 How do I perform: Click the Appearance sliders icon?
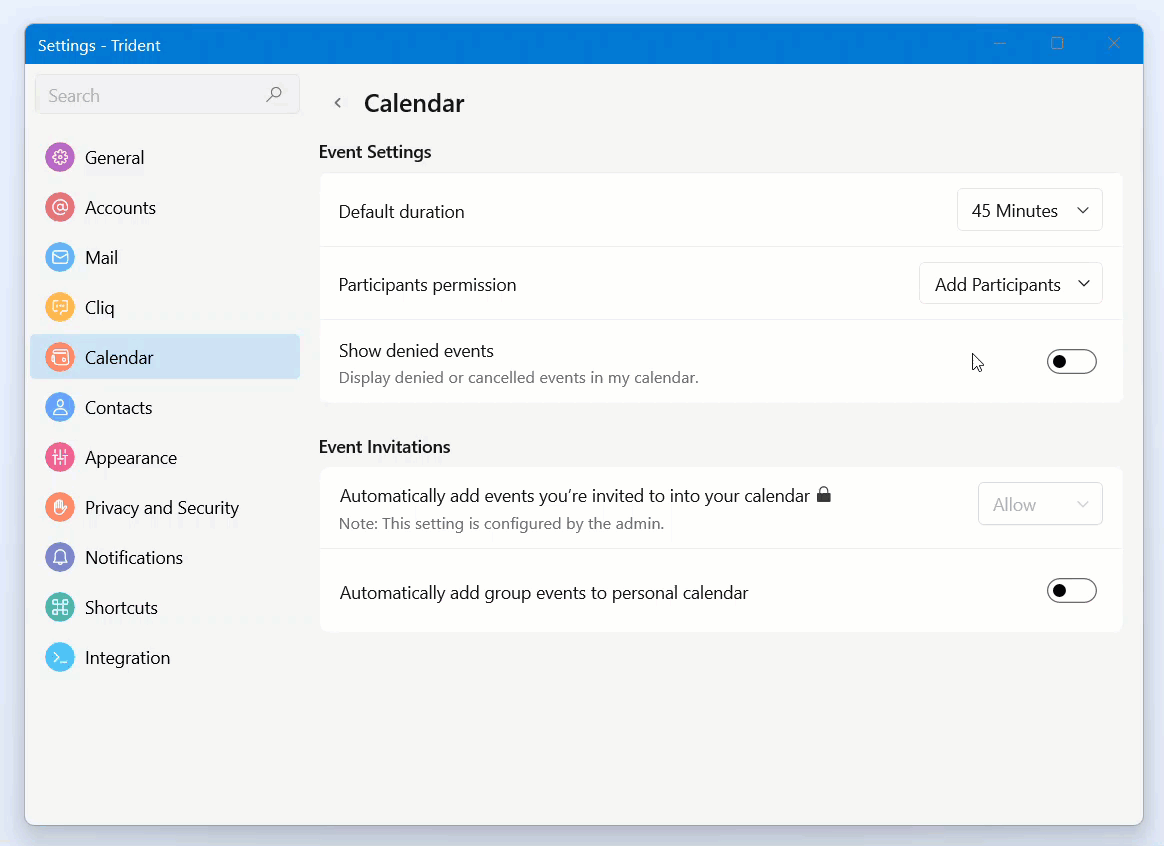point(60,458)
